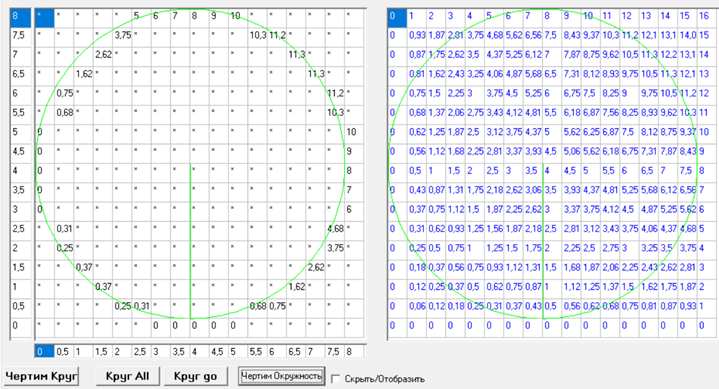The image size is (719, 389).
Task: Select the 0,5 row header in left grid
Action: coord(21,306)
